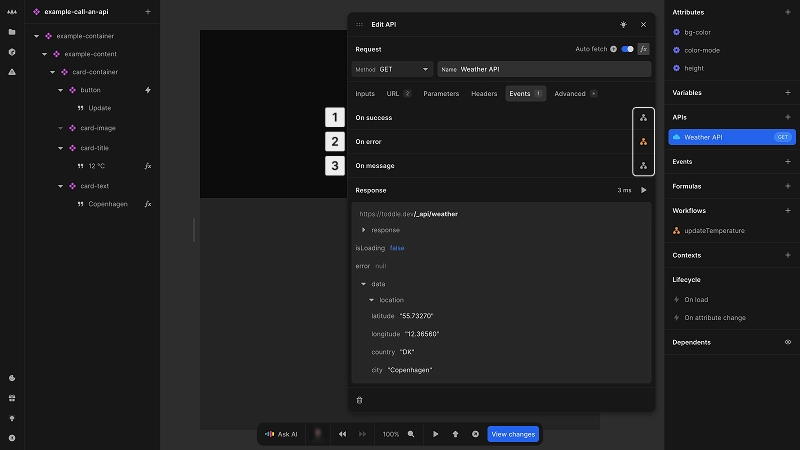This screenshot has width=800, height=450.
Task: Select the color-mode attribute
Action: click(x=702, y=51)
